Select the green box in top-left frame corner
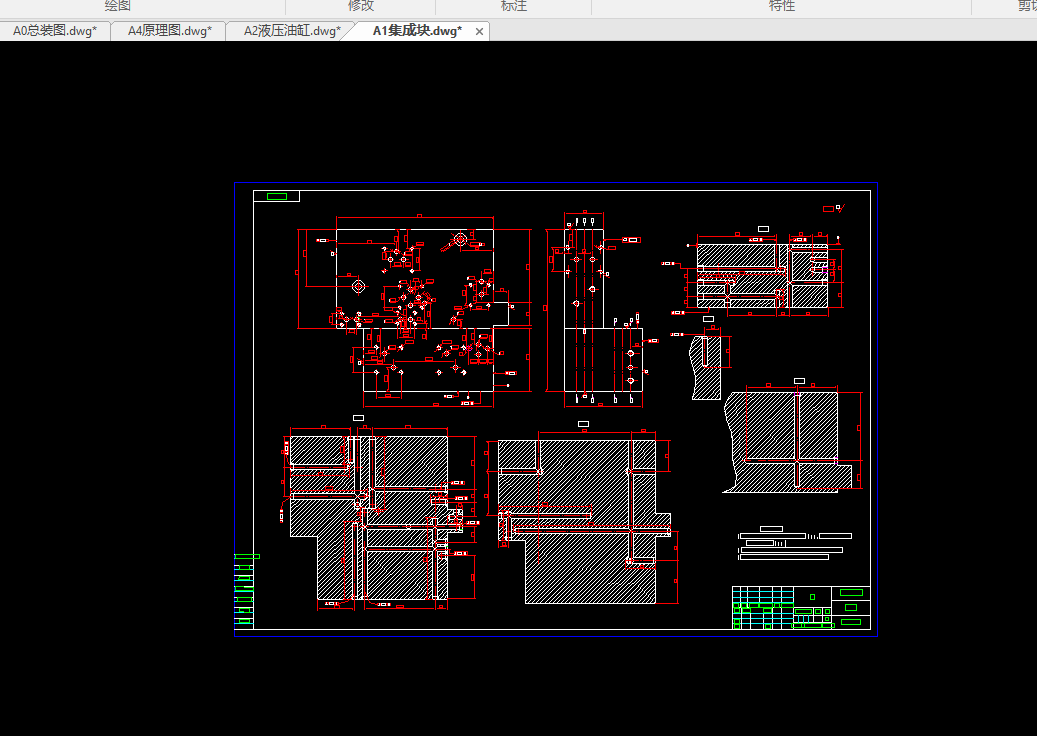 pos(276,196)
